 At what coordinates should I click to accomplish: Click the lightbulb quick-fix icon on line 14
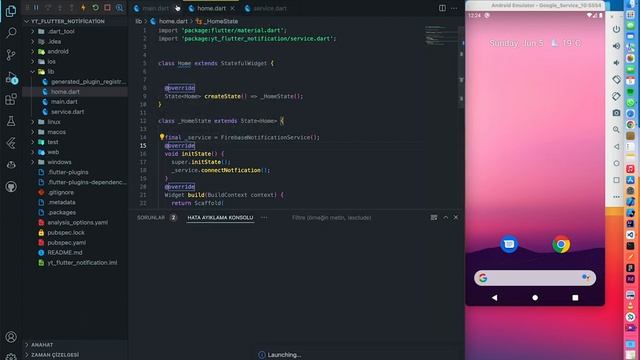162,137
